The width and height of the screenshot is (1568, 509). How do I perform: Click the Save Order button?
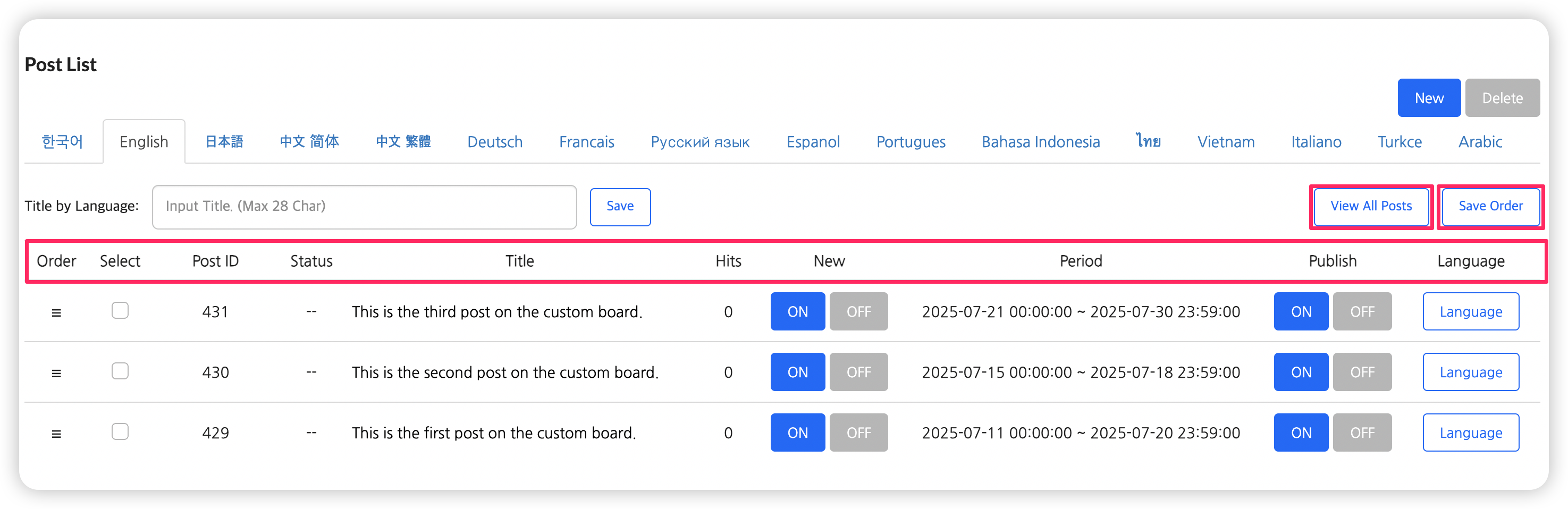tap(1490, 206)
